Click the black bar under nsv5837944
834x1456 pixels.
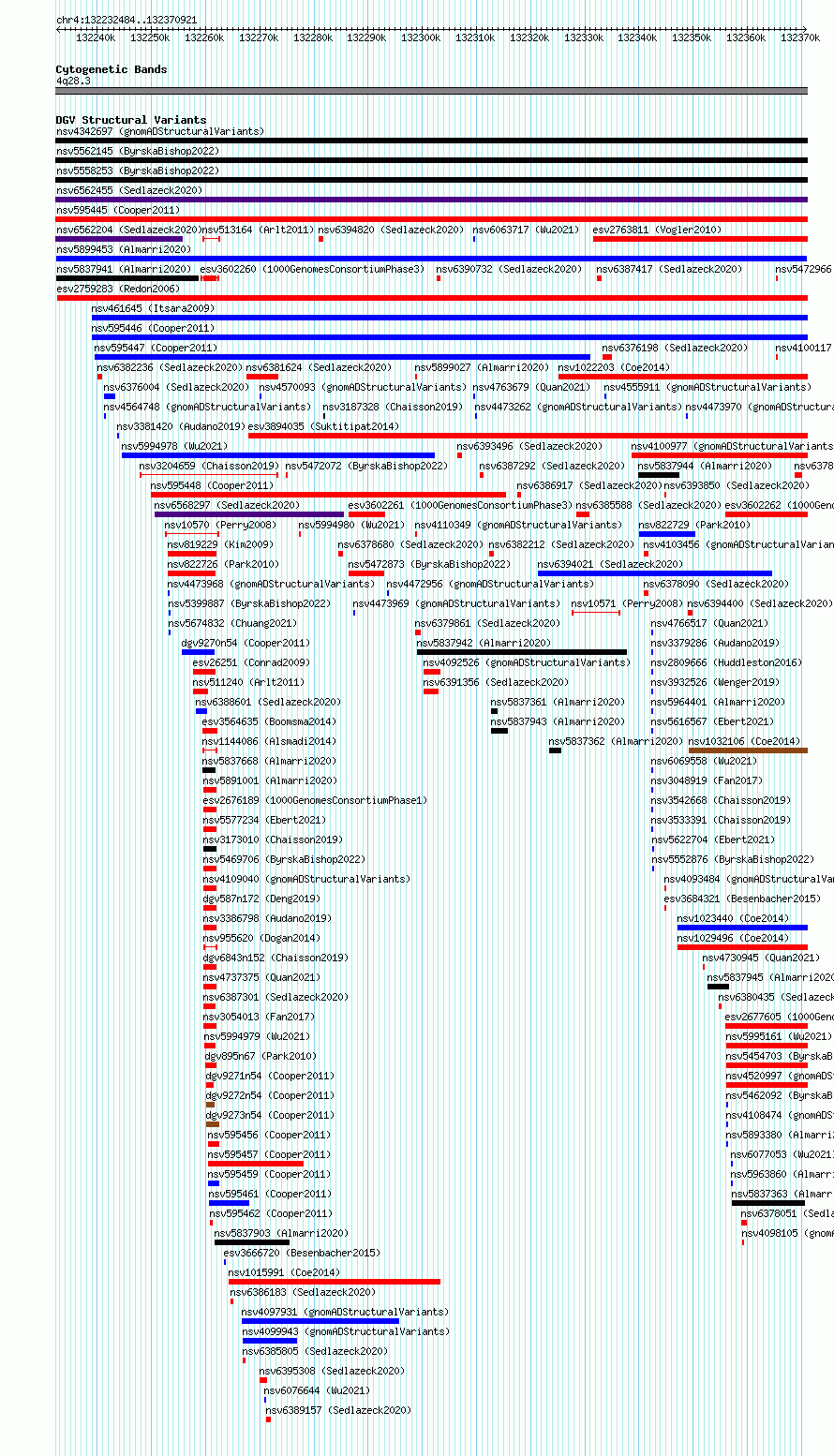coord(659,475)
